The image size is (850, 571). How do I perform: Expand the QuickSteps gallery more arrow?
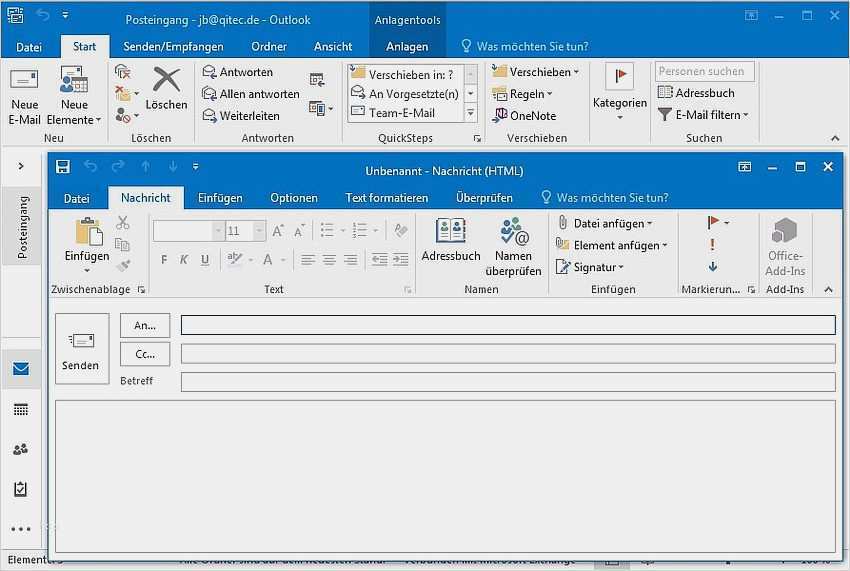coord(471,113)
